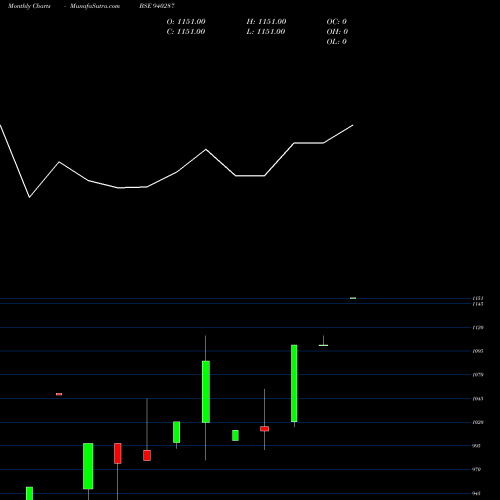Viewport: 500px width, 500px height.
Task: Click the 'L: 1151.00' low value
Action: point(266,32)
